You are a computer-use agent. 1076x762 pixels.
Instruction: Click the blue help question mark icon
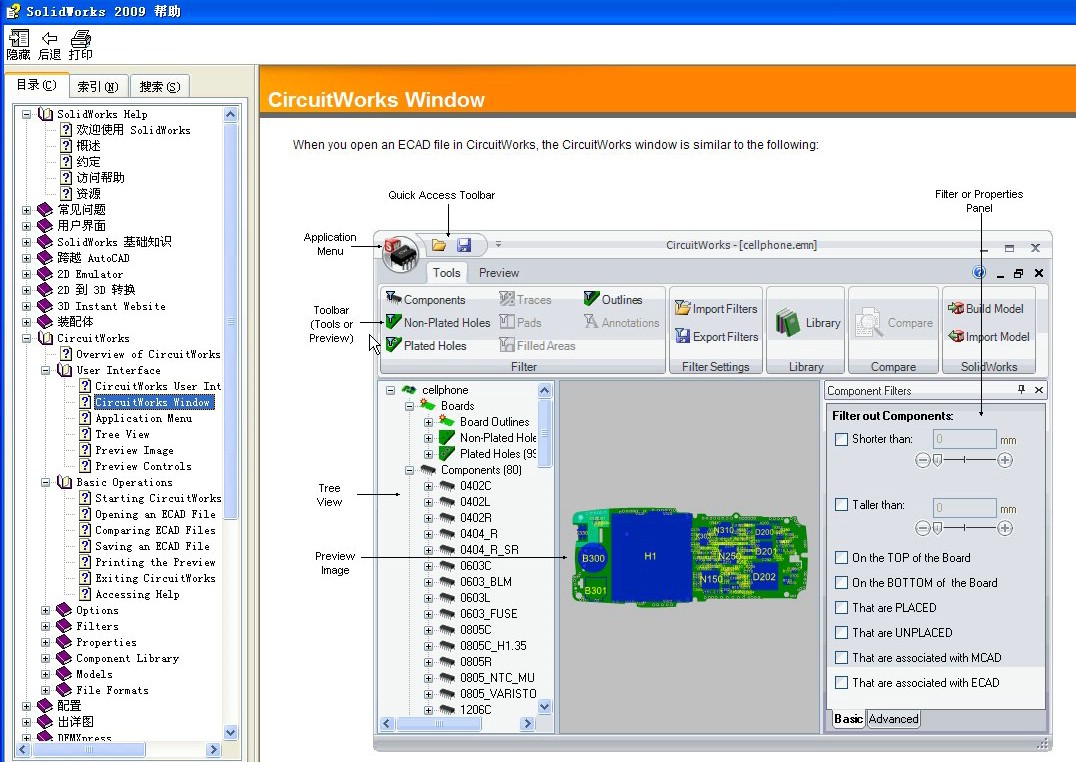coord(979,273)
